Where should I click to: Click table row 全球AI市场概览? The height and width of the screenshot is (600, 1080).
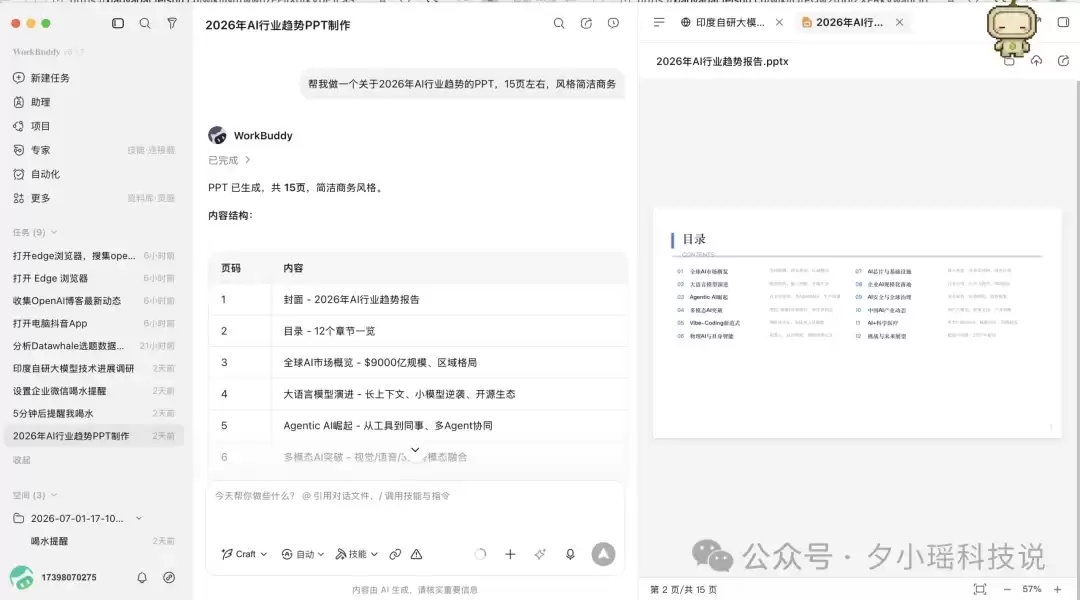point(418,363)
